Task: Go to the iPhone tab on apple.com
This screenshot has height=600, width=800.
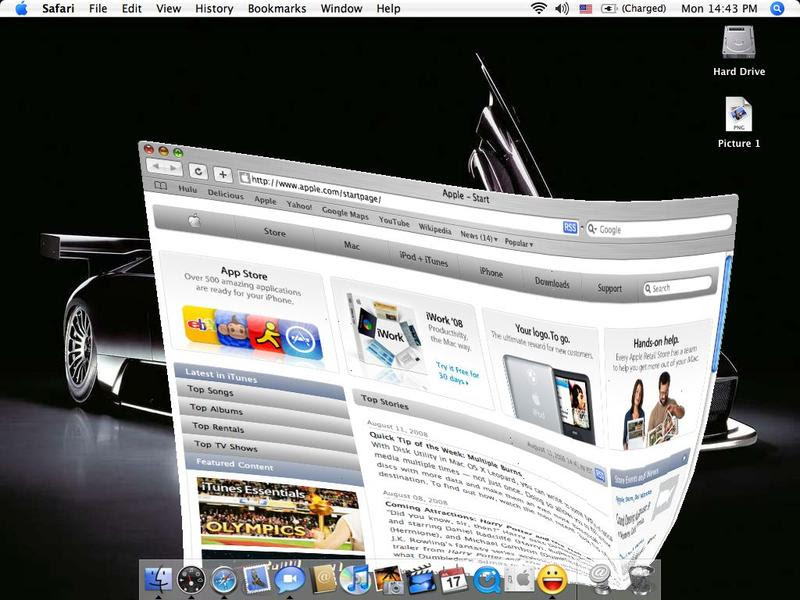Action: coord(491,272)
